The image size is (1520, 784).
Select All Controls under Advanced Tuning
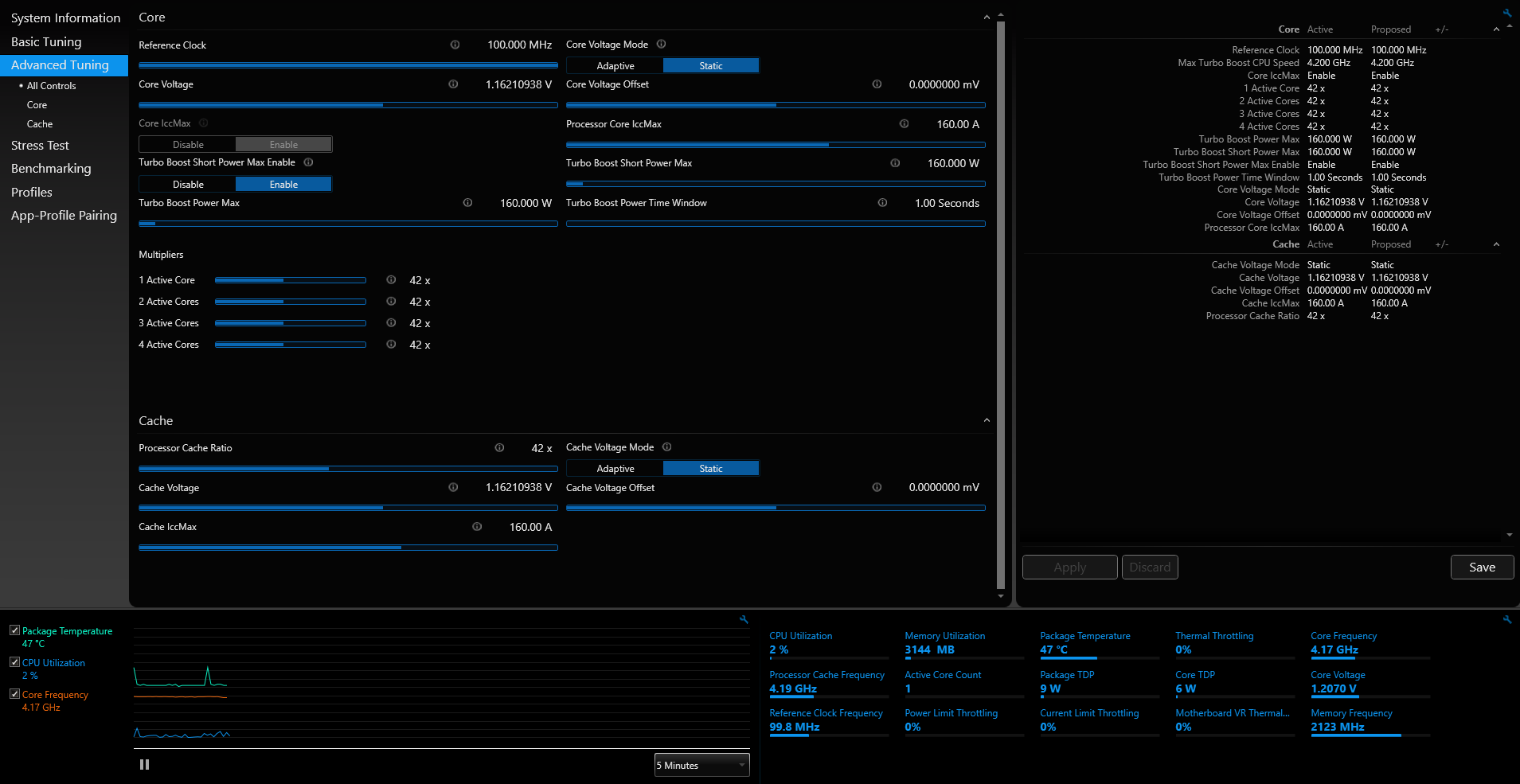[51, 85]
